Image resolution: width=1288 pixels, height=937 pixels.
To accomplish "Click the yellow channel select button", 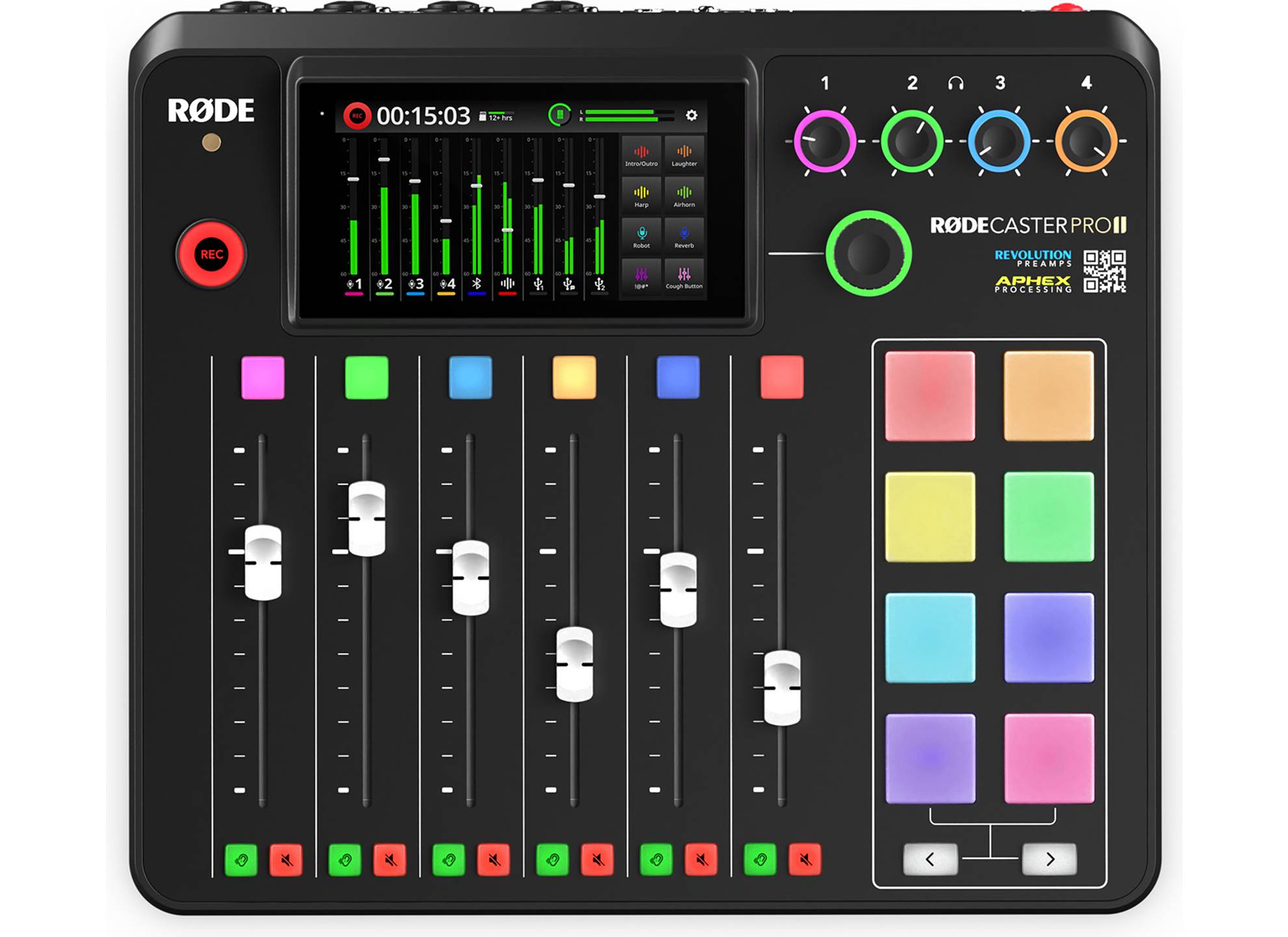I will coord(574,377).
